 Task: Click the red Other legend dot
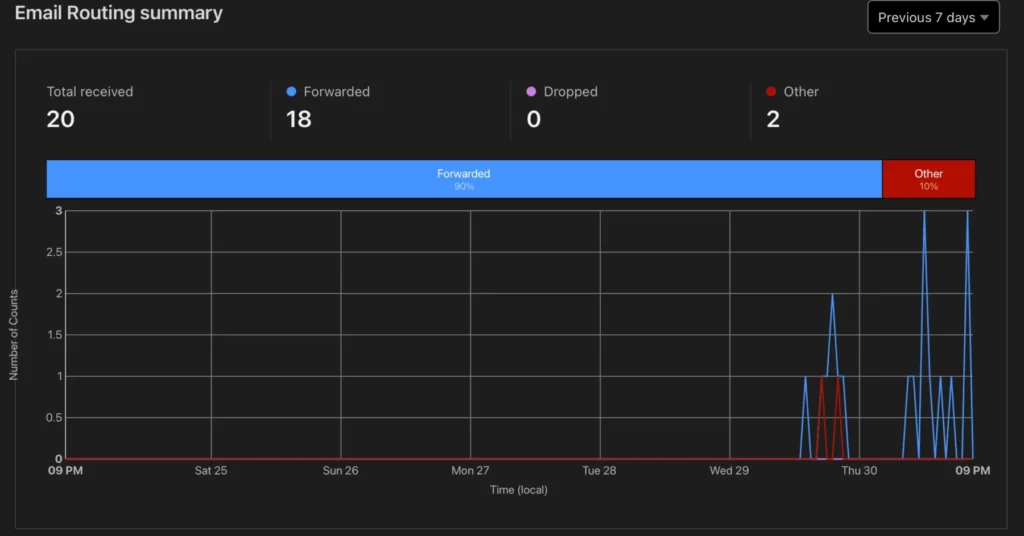770,92
